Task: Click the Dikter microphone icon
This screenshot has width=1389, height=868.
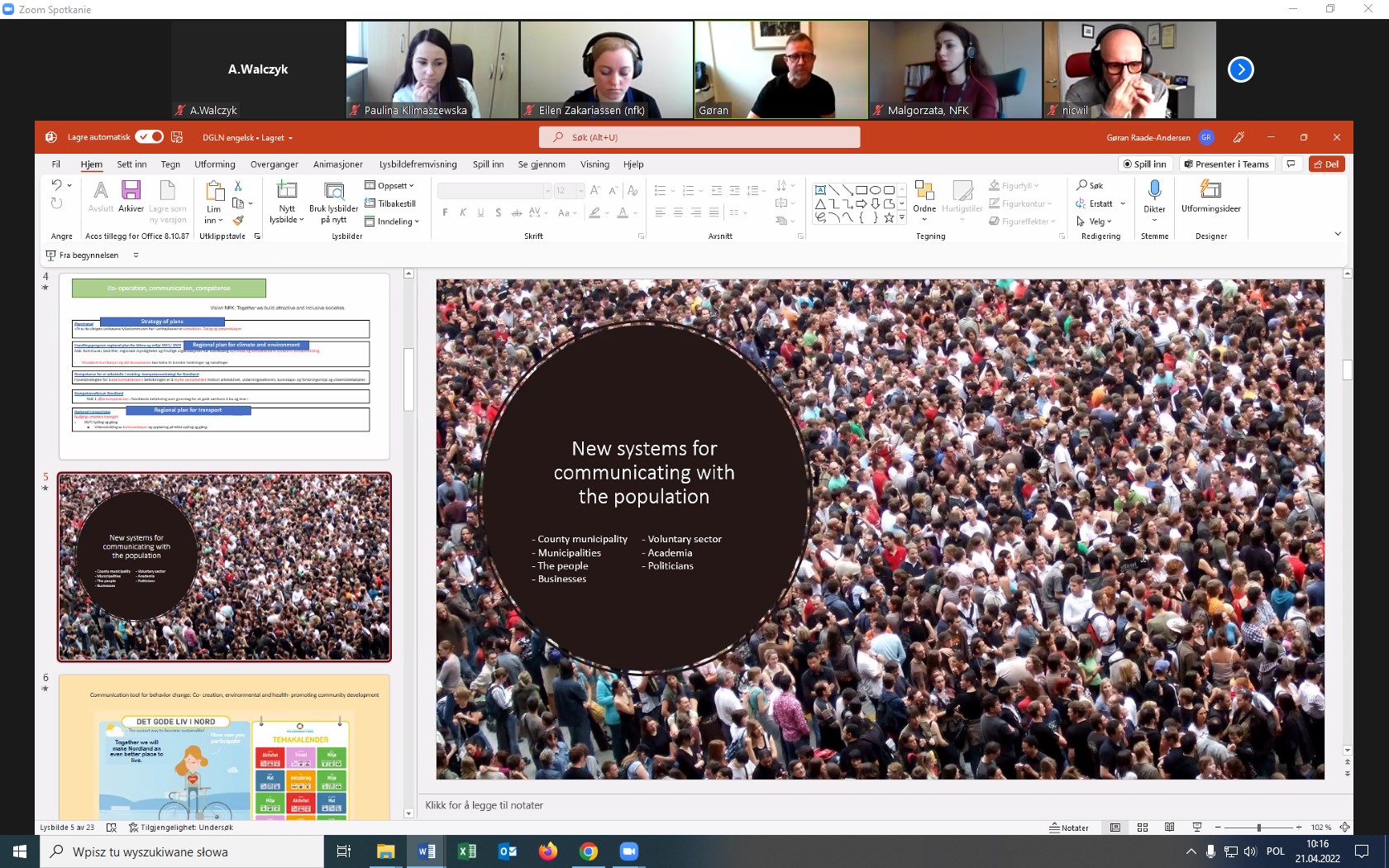Action: 1155,191
